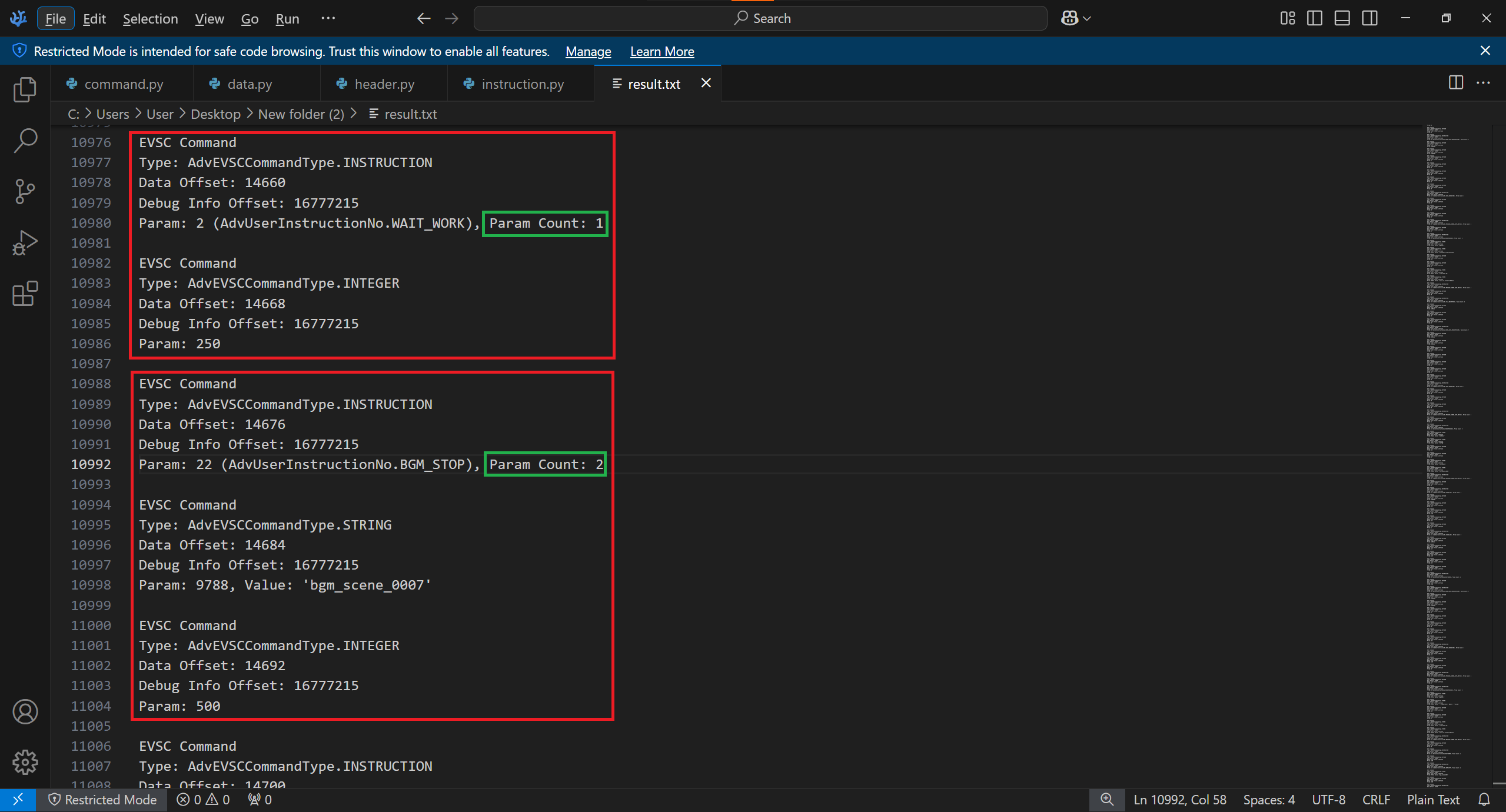Image resolution: width=1506 pixels, height=812 pixels.
Task: Open the editor More Actions ellipsis
Action: (1483, 83)
